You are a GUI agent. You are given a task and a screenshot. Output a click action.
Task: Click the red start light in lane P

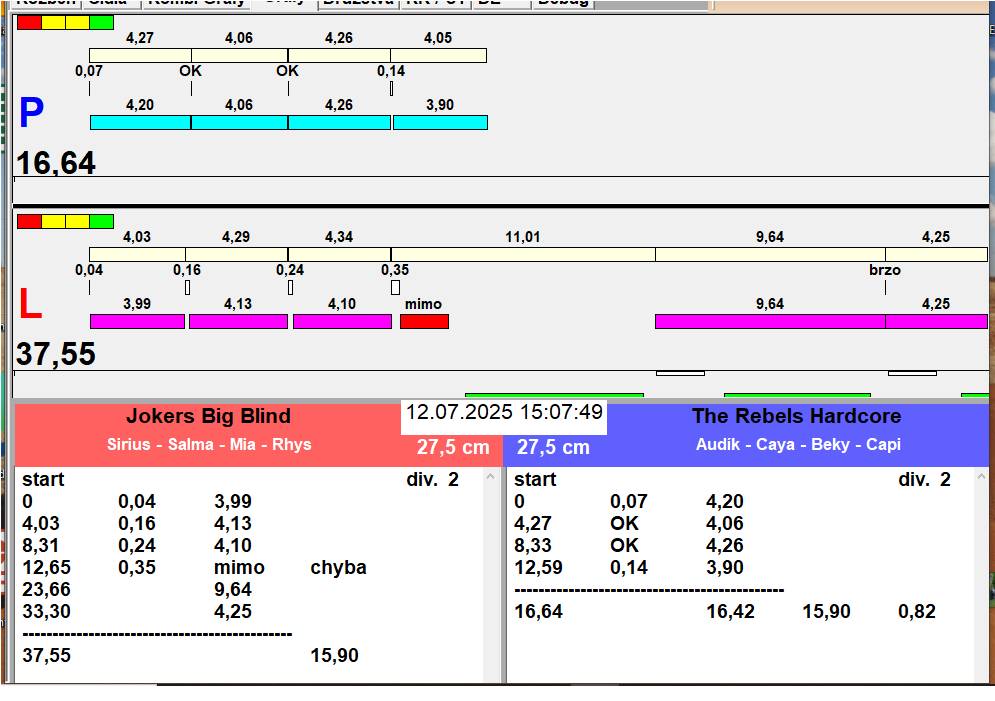[29, 22]
